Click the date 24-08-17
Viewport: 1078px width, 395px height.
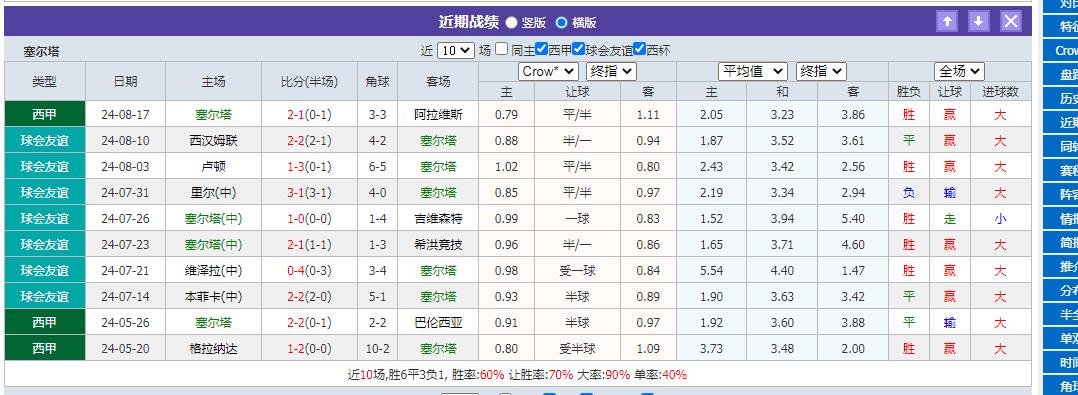[125, 115]
